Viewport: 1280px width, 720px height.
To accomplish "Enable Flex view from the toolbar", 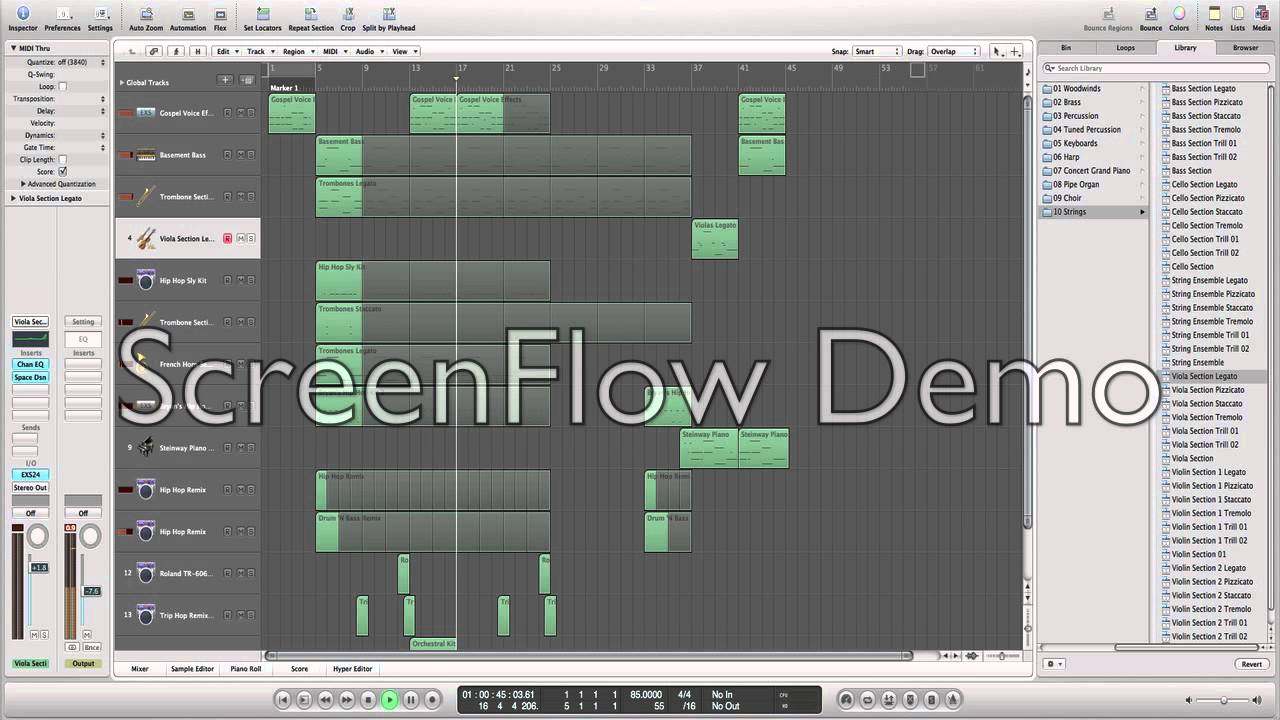I will pos(220,17).
